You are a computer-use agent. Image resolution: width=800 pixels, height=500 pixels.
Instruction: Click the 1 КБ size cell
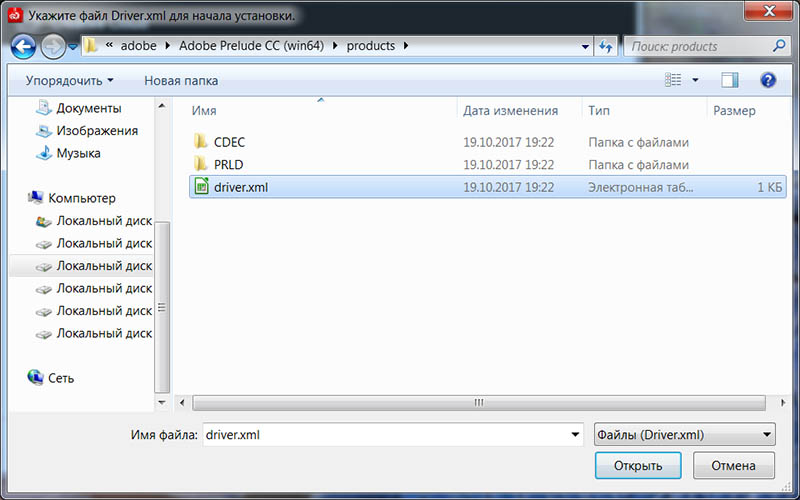coord(769,187)
